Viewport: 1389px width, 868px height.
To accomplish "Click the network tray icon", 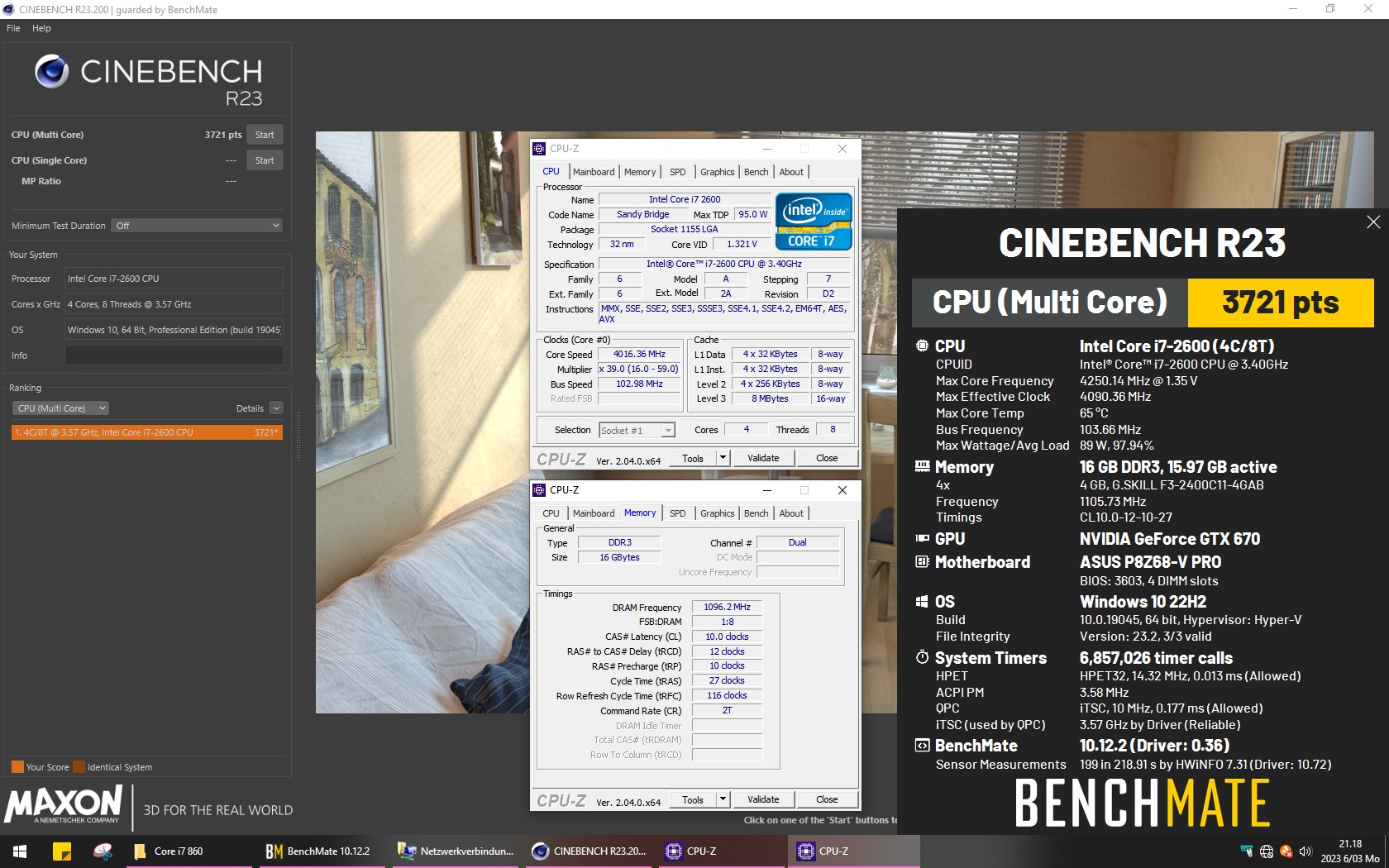I will click(x=1247, y=851).
